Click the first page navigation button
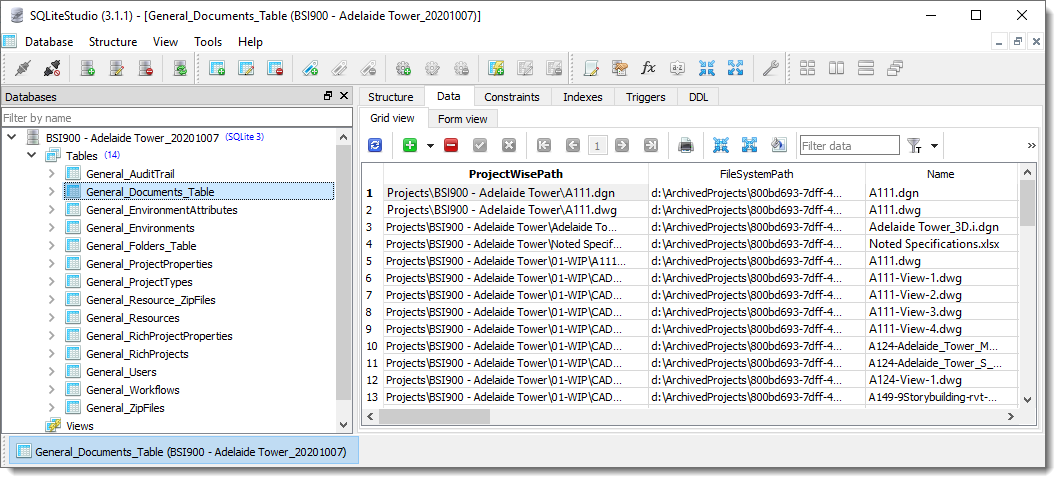Screen dimensions: 1061x483 coord(544,145)
